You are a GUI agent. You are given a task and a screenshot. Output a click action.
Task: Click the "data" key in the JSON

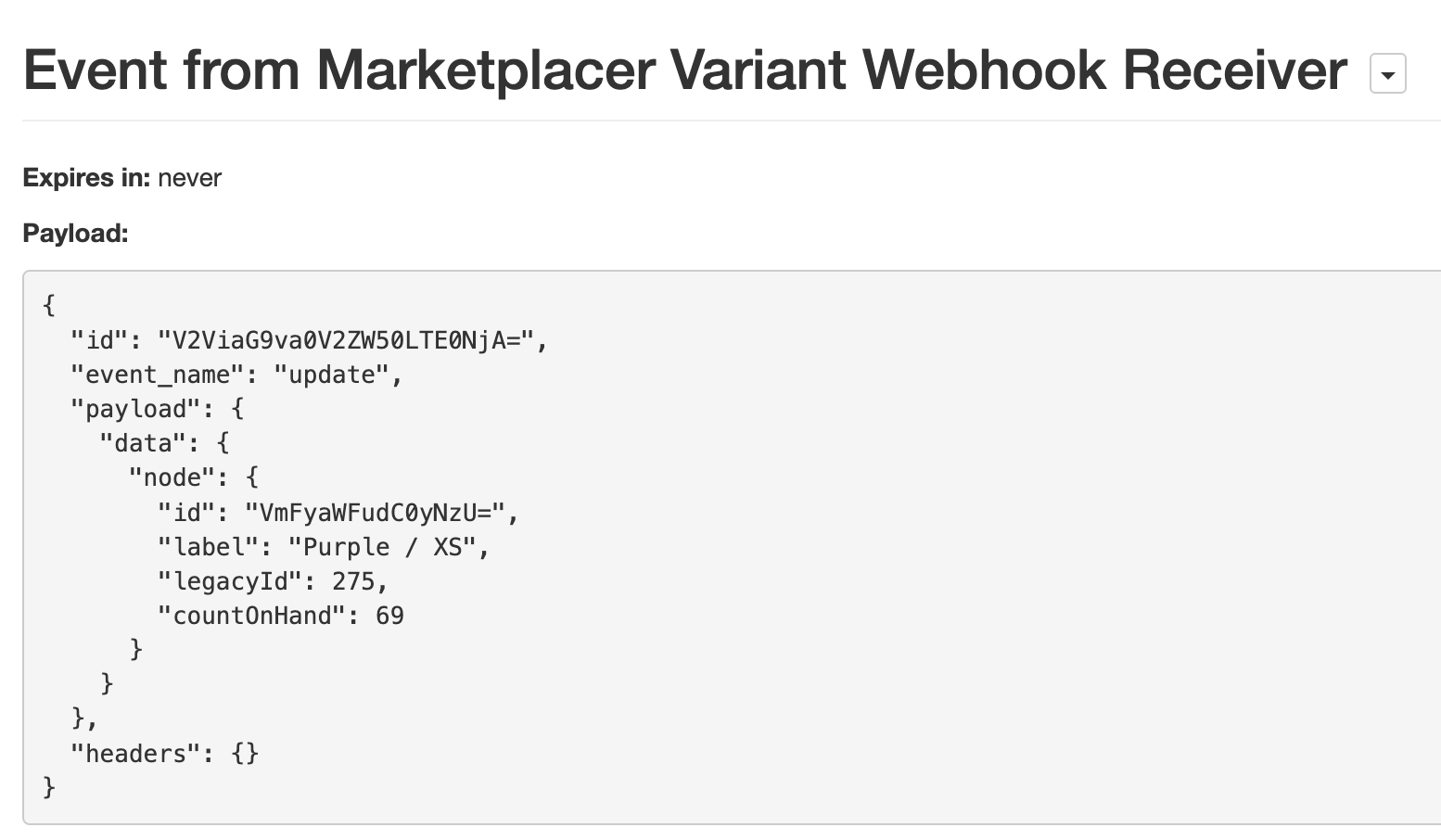pos(143,444)
